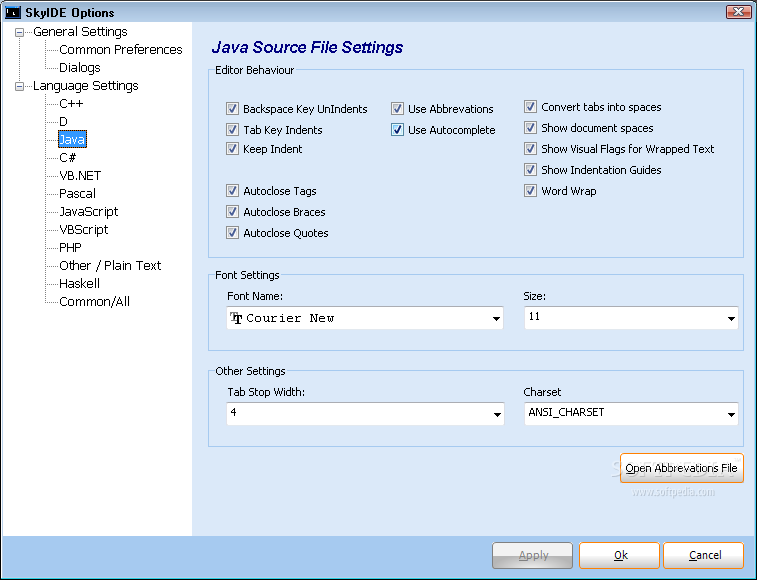Open the Dialogs settings page
The height and width of the screenshot is (580, 757).
[x=80, y=68]
